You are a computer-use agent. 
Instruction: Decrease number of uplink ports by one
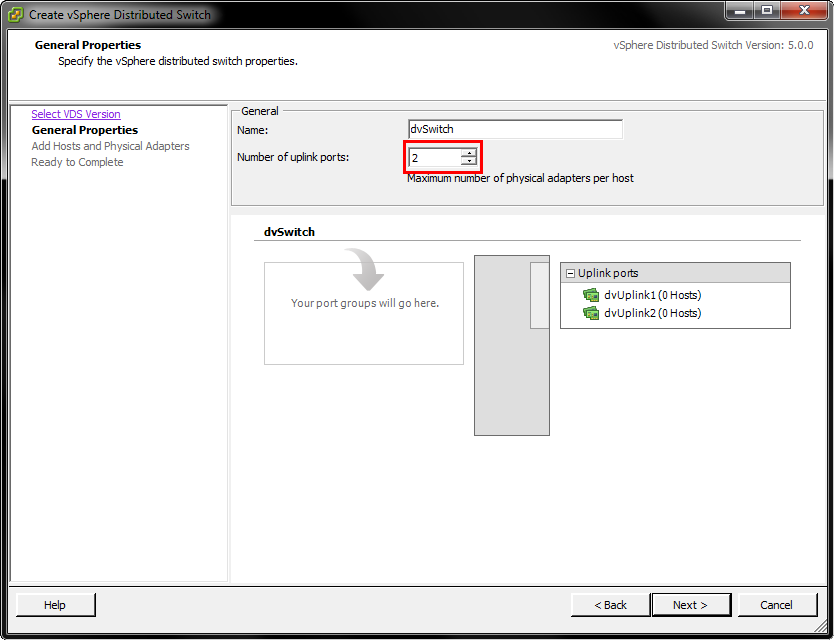pos(469,161)
